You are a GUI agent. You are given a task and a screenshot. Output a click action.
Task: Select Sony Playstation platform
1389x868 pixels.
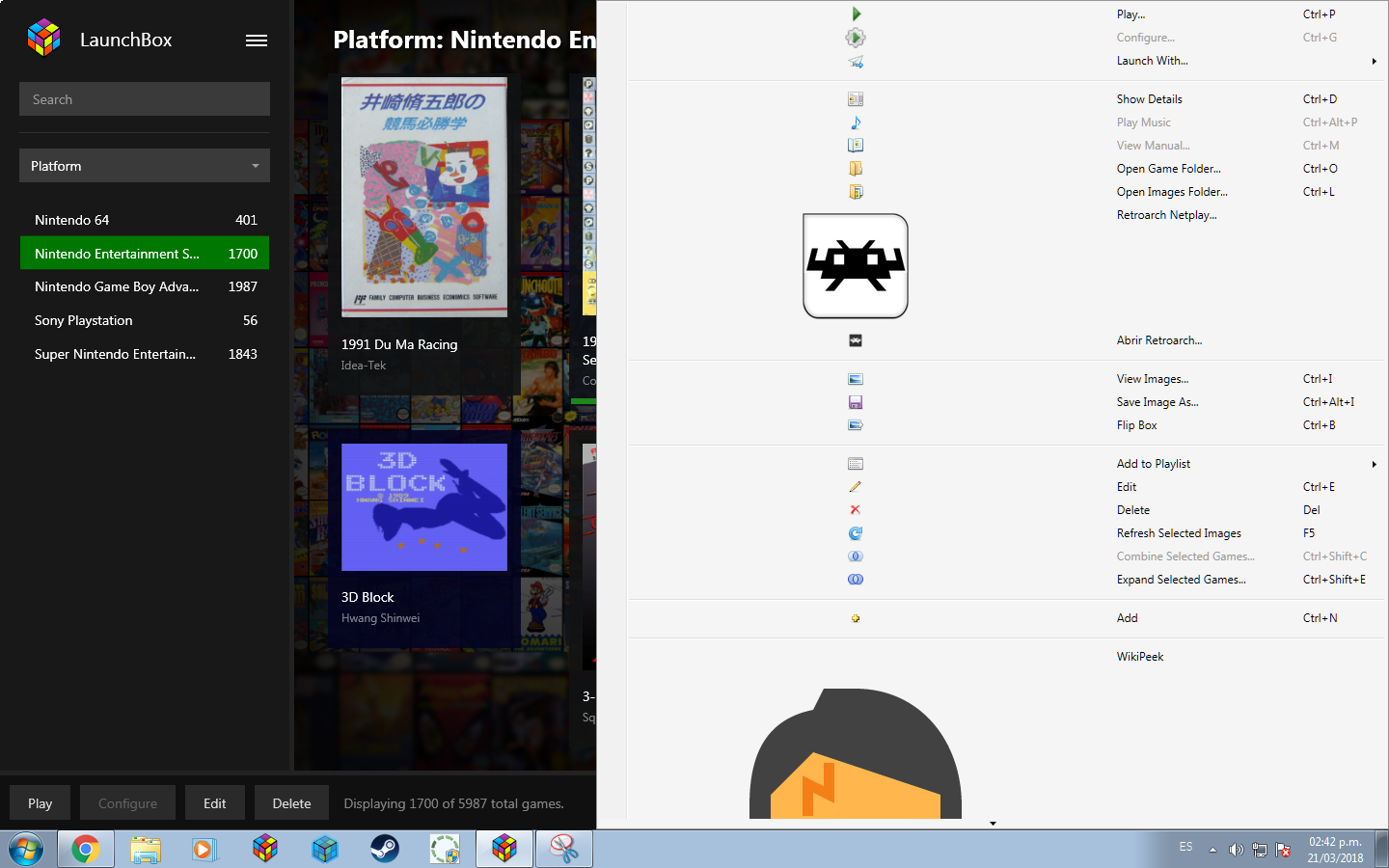tap(145, 320)
